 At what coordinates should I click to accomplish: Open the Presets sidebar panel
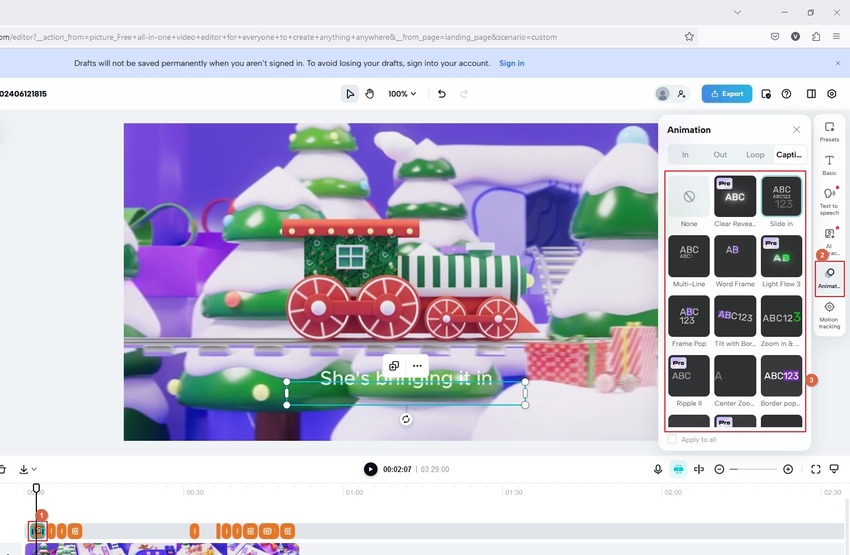click(829, 132)
